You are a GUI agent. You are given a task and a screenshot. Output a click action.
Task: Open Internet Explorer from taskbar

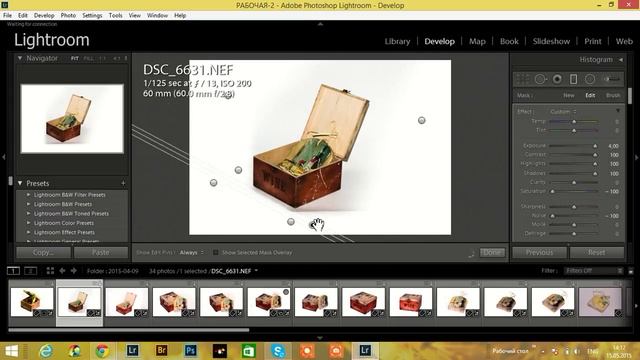click(46, 351)
